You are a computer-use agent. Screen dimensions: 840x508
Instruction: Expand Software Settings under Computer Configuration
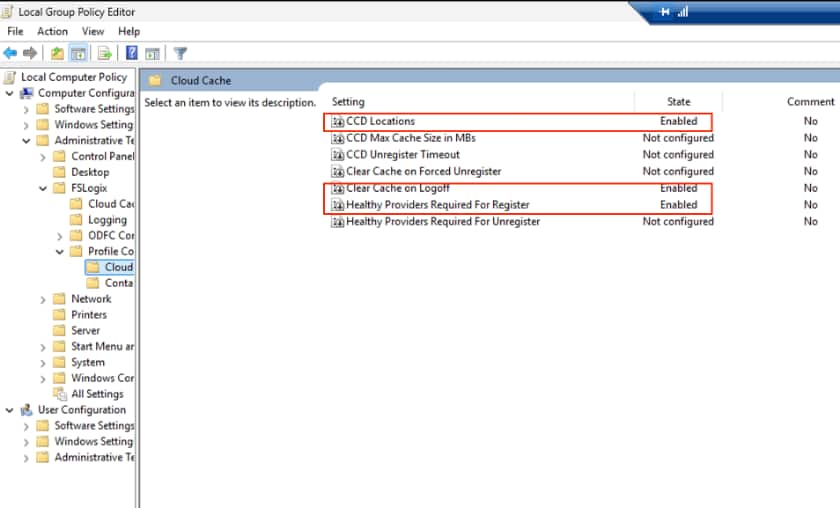(26, 109)
